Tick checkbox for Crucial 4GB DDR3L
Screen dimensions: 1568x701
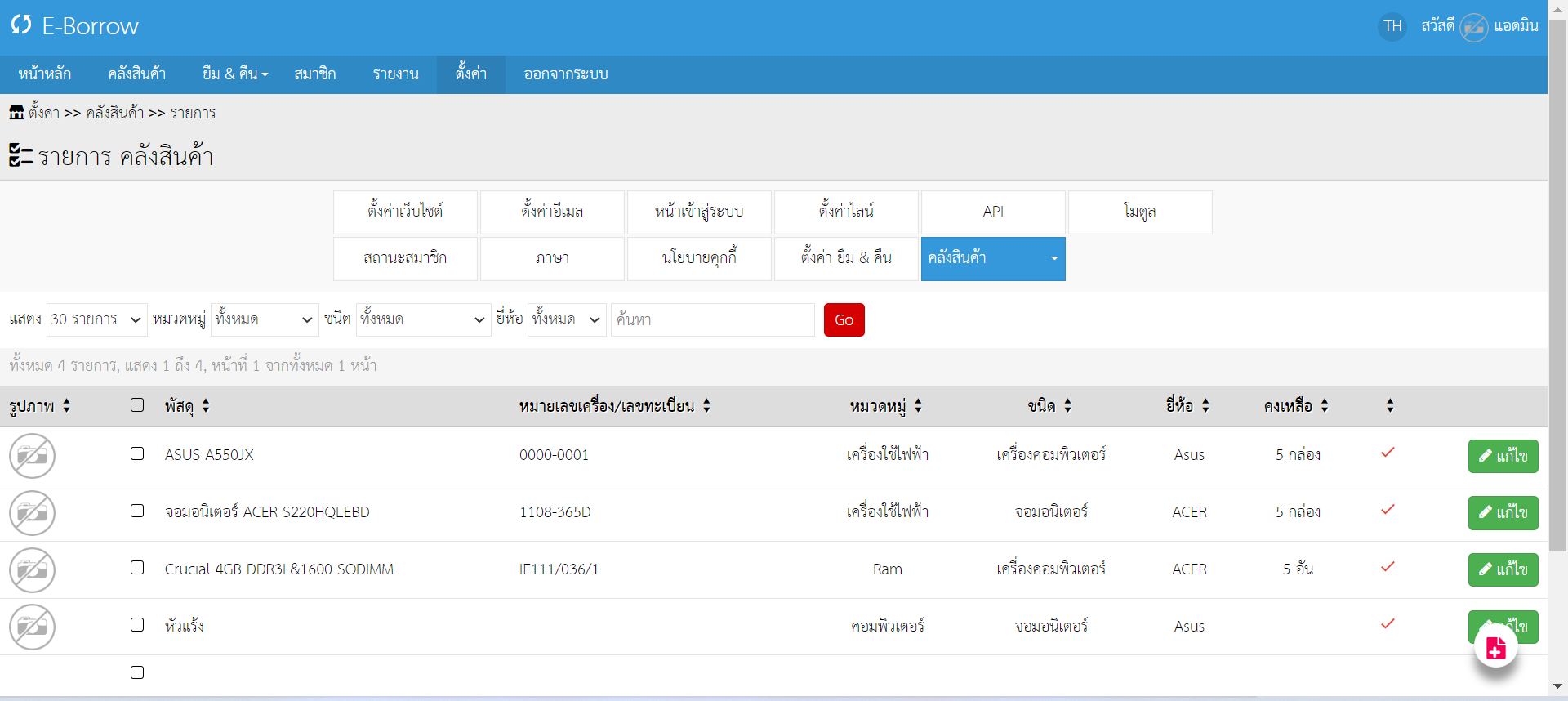point(137,568)
